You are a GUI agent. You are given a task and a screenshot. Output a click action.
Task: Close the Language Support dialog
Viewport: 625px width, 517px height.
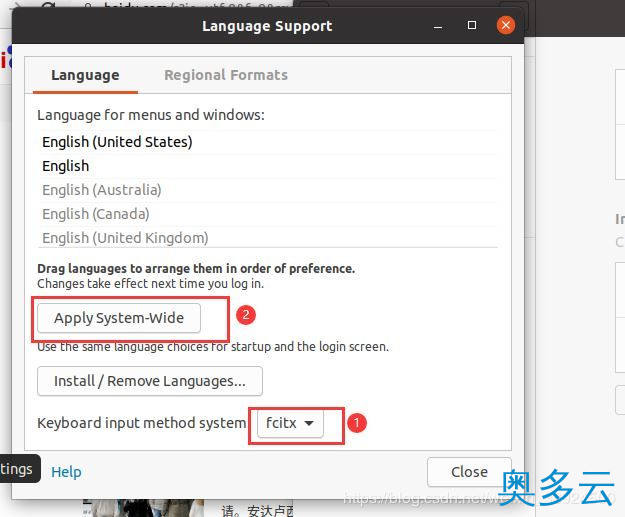pos(469,472)
